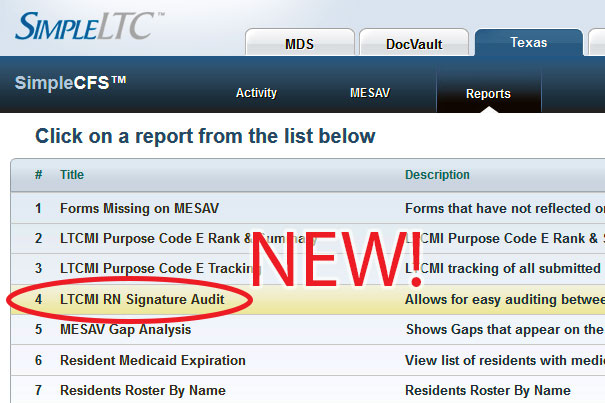605x403 pixels.
Task: Select the Texas tab
Action: pyautogui.click(x=528, y=43)
